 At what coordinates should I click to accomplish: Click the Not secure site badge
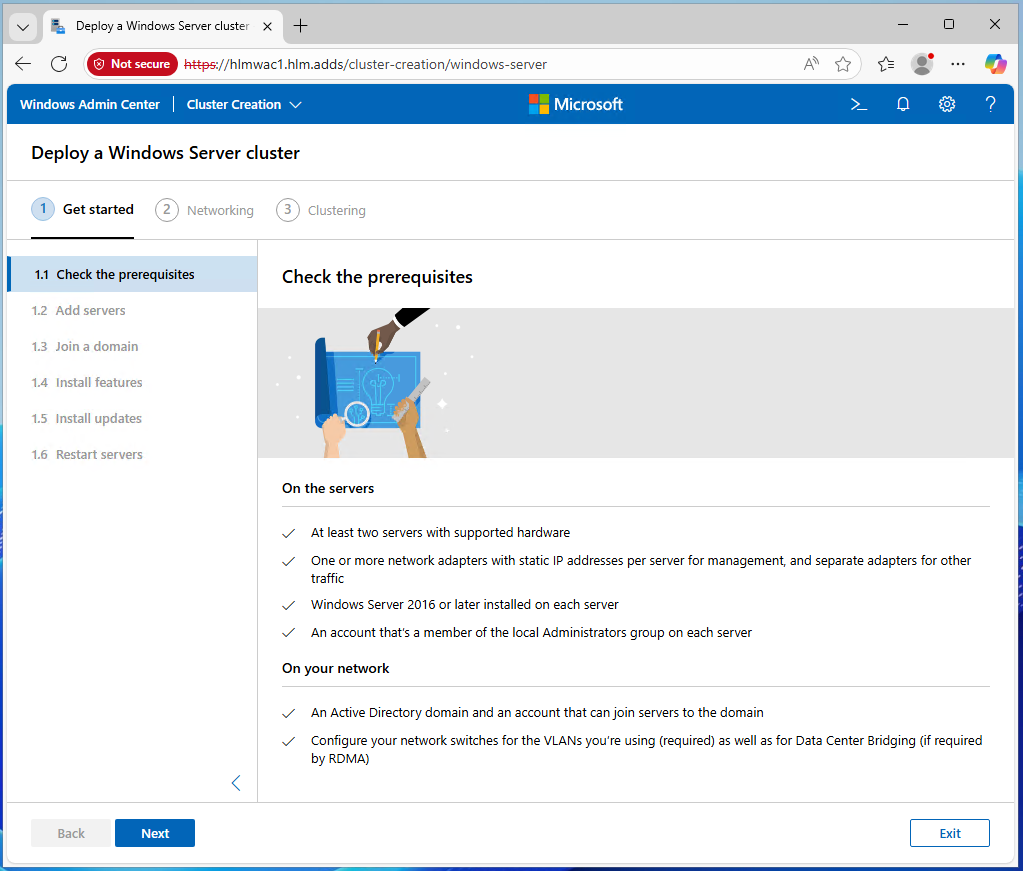tap(132, 64)
